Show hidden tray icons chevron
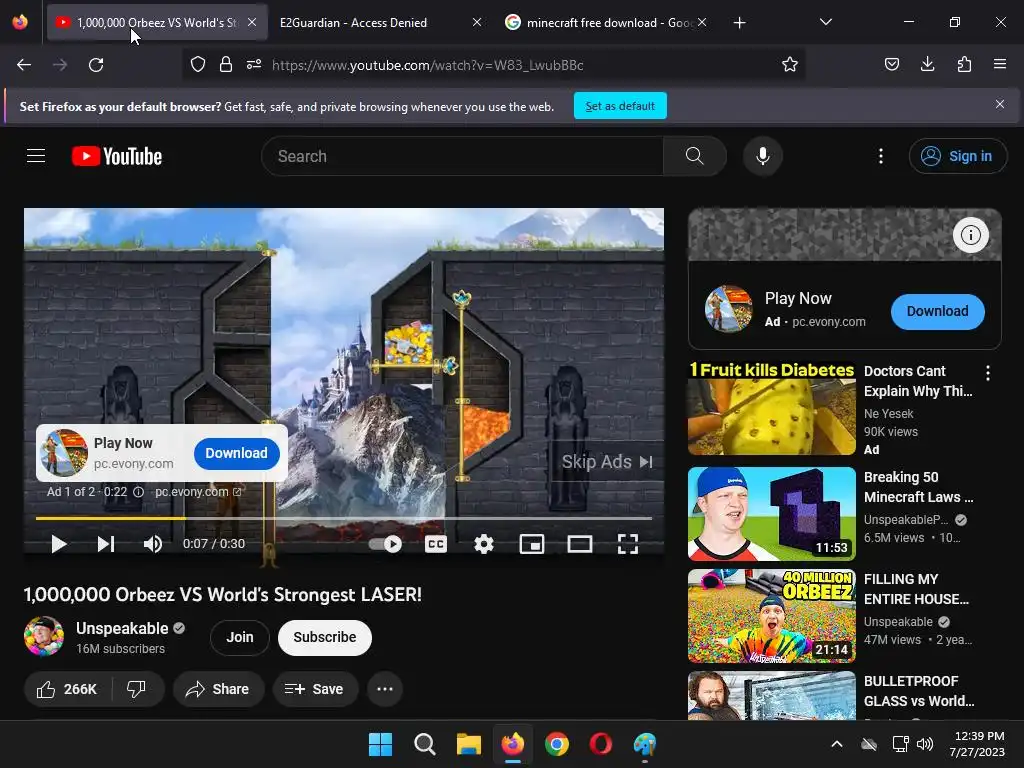 point(837,744)
